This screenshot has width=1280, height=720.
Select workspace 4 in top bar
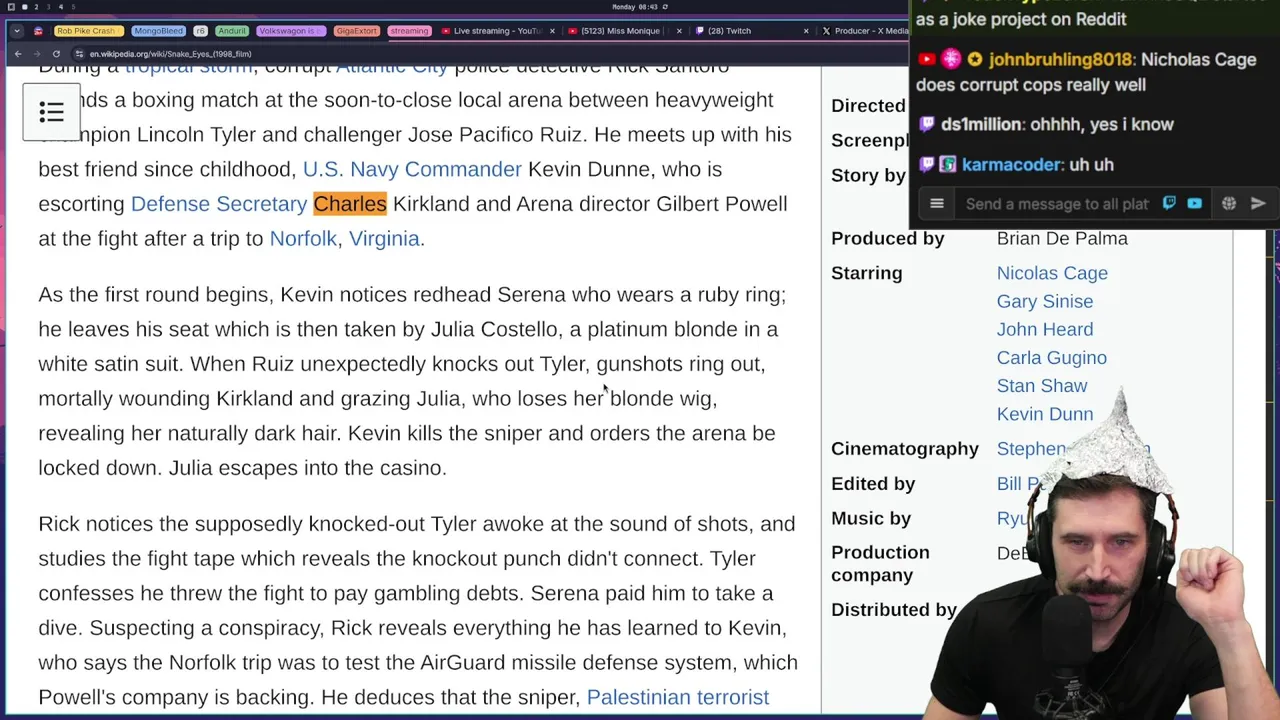point(60,7)
